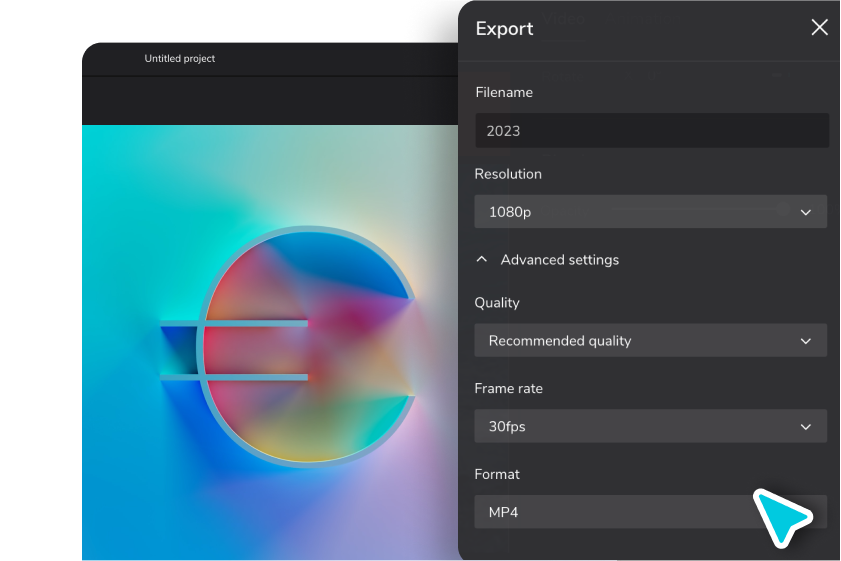Click the Filename label

click(x=504, y=93)
